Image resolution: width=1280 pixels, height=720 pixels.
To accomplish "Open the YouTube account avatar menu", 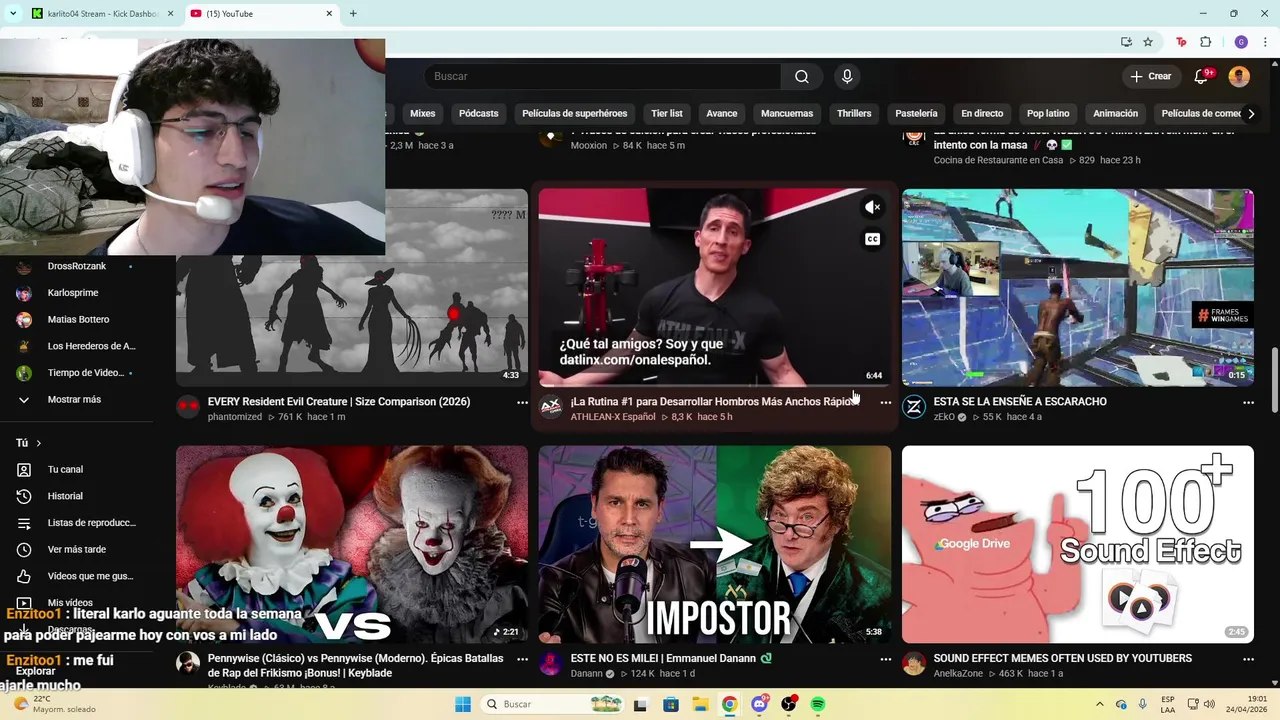I will 1239,77.
